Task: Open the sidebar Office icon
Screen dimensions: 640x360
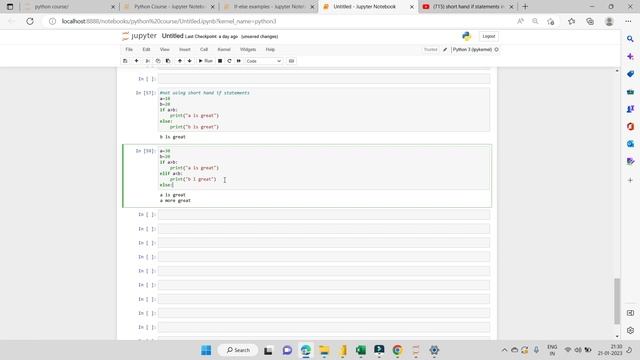Action: tap(630, 127)
